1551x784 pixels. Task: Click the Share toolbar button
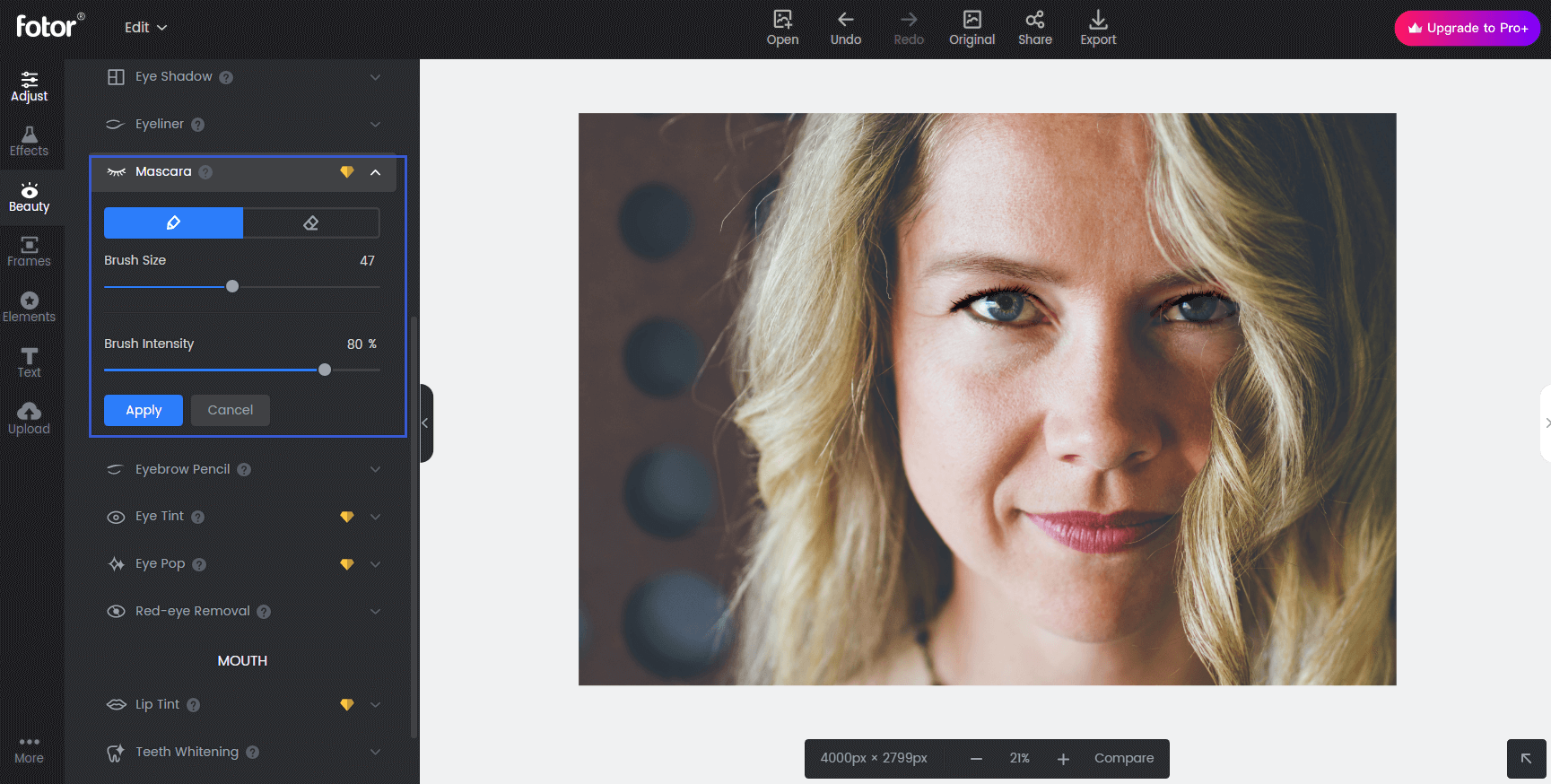pos(1034,28)
